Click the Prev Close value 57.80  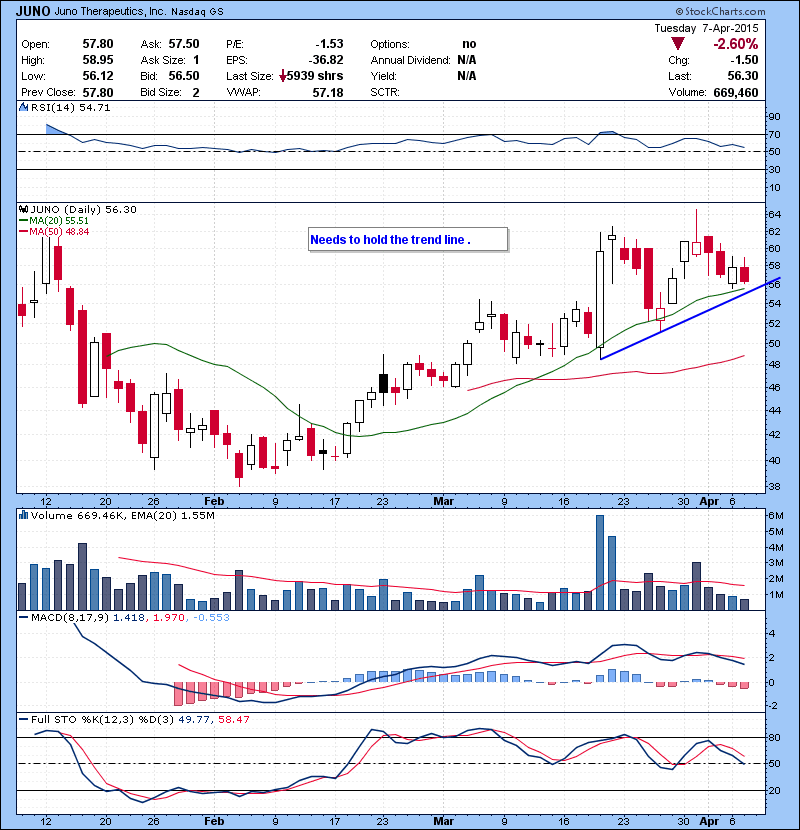coord(98,93)
